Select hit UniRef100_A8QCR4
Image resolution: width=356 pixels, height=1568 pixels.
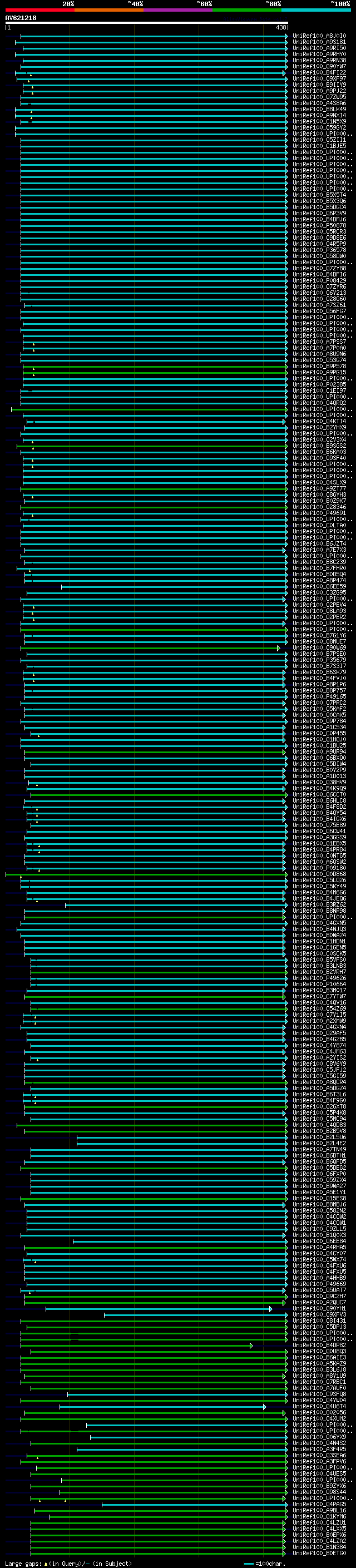319,1082
